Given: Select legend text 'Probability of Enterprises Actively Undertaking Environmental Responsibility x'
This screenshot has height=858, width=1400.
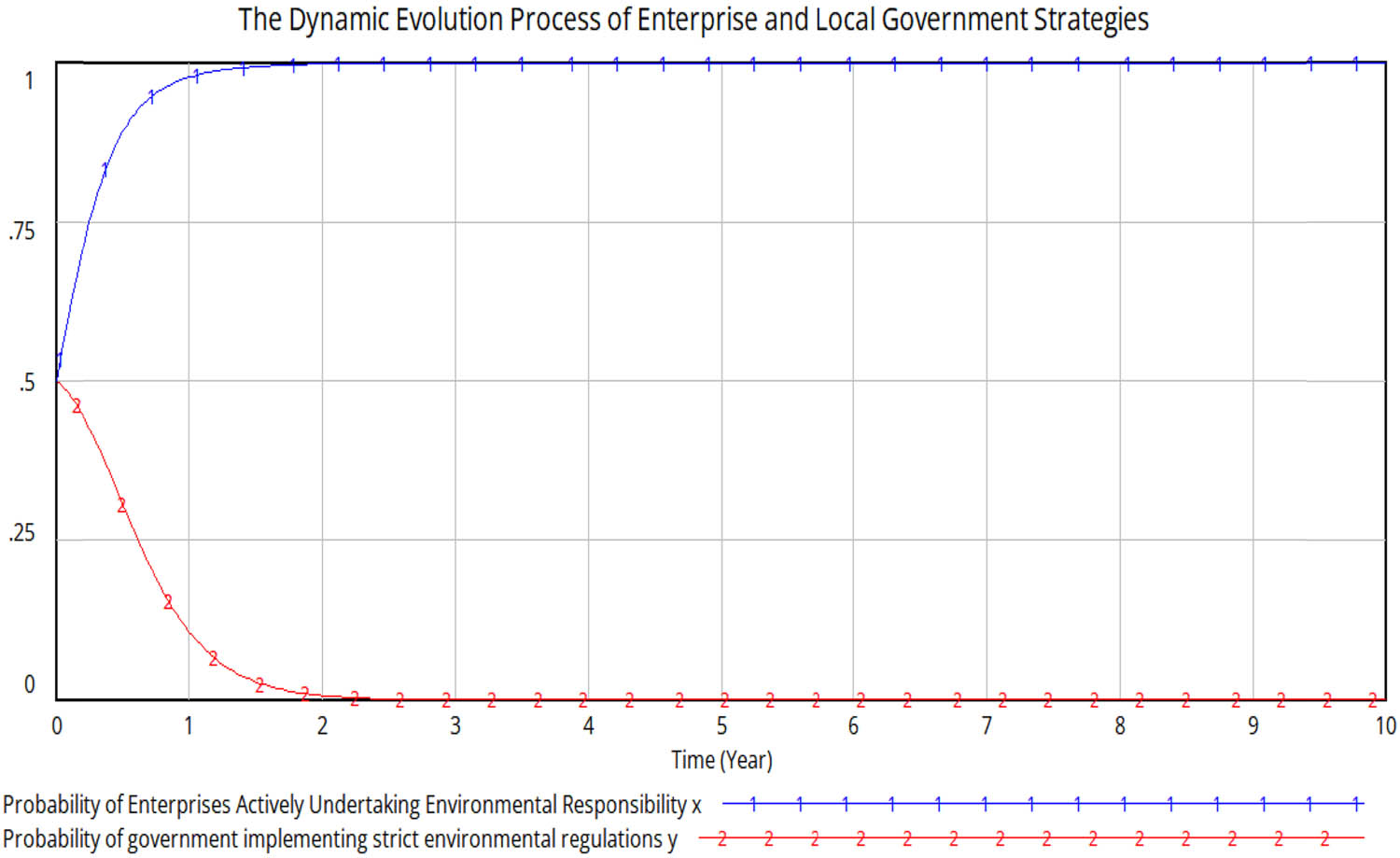Looking at the screenshot, I should 352,805.
